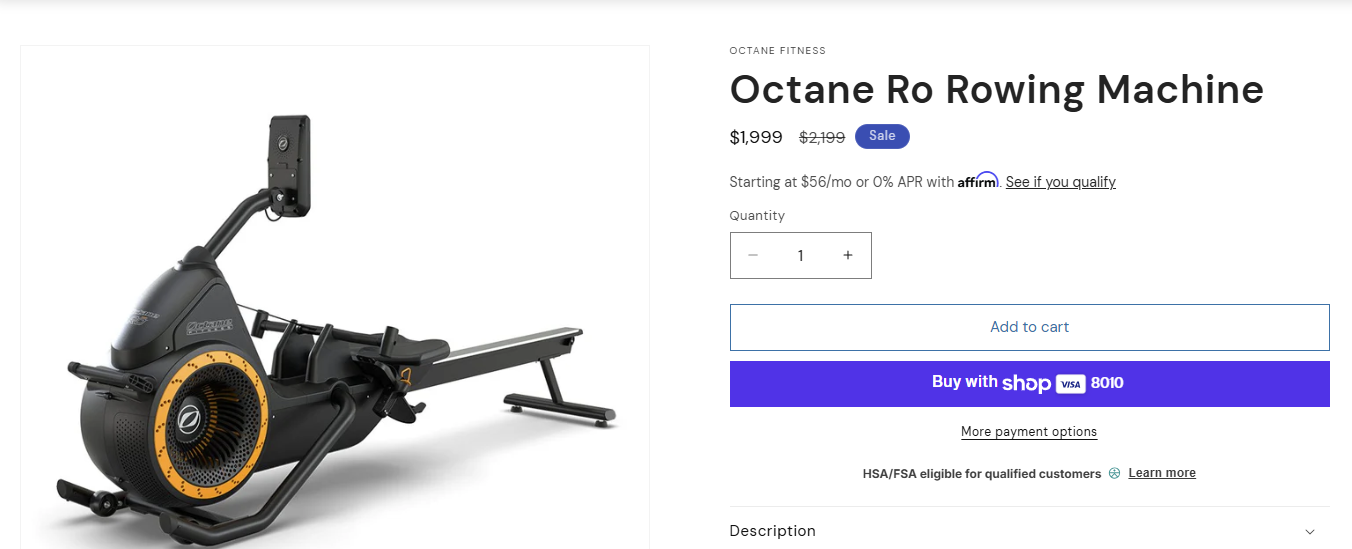The image size is (1352, 549).
Task: Focus the quantity number field
Action: click(800, 256)
